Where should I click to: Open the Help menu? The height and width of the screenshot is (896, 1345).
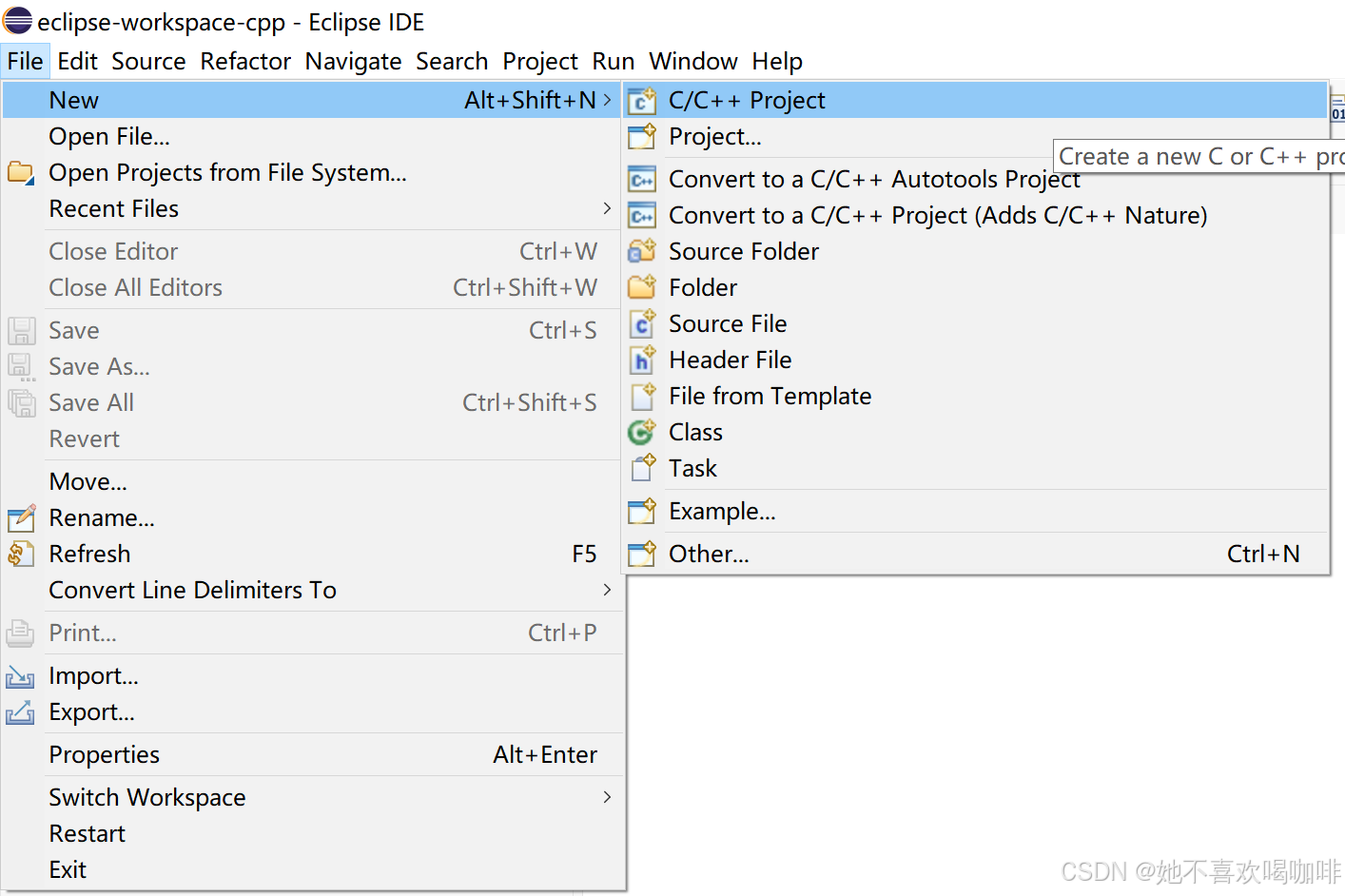tap(777, 61)
